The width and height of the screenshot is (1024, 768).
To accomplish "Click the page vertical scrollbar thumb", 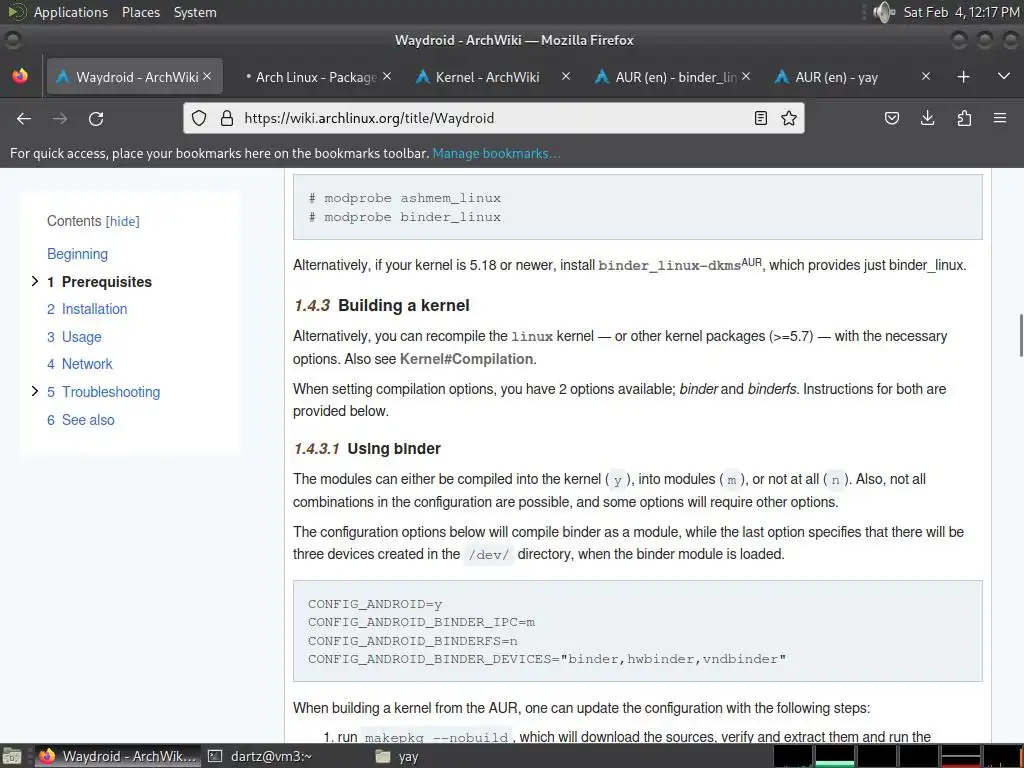I will (1020, 335).
